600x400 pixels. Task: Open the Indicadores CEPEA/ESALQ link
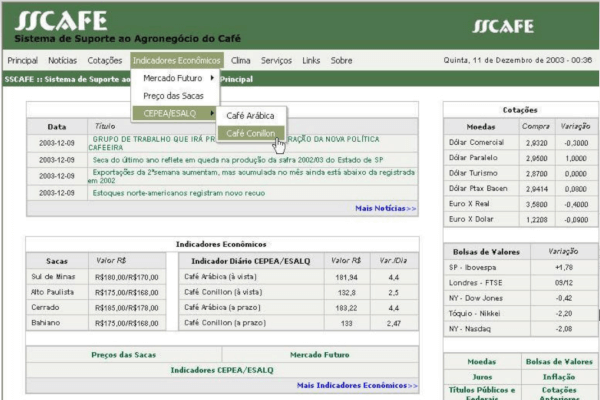pyautogui.click(x=221, y=370)
